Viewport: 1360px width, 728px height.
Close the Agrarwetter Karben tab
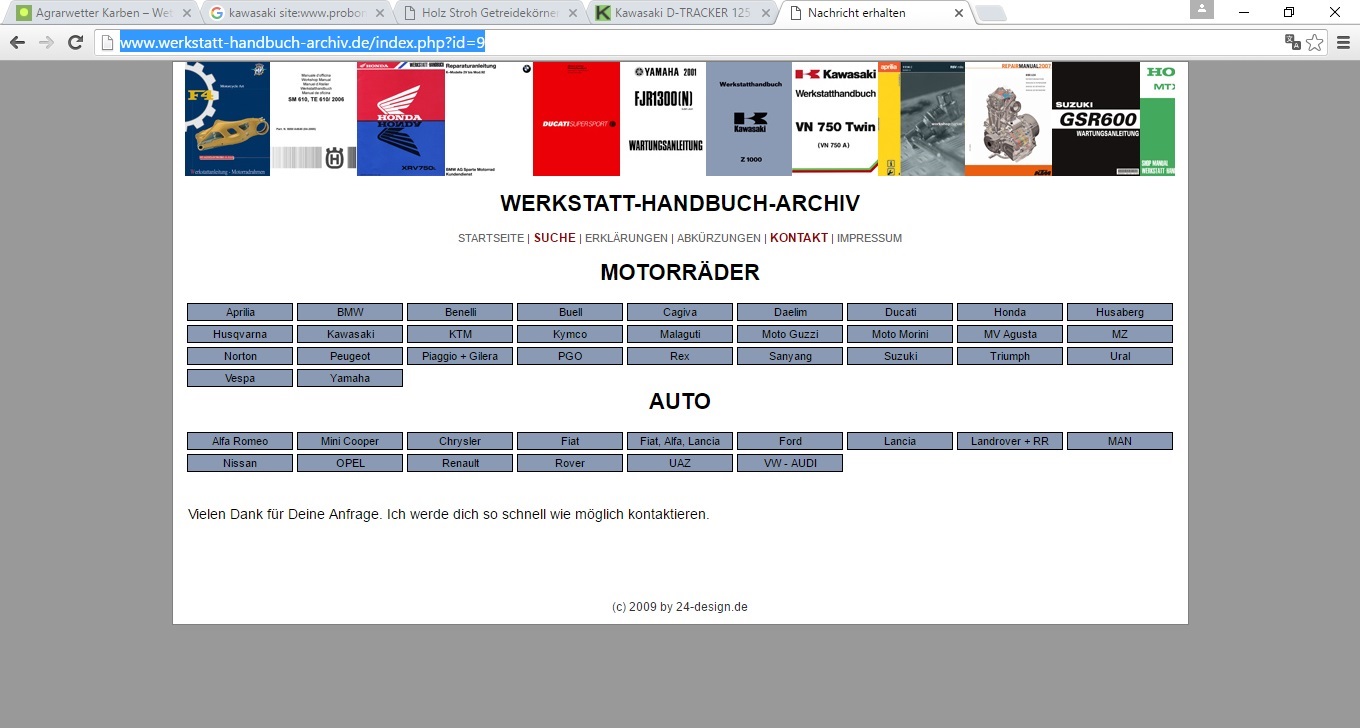click(x=185, y=13)
